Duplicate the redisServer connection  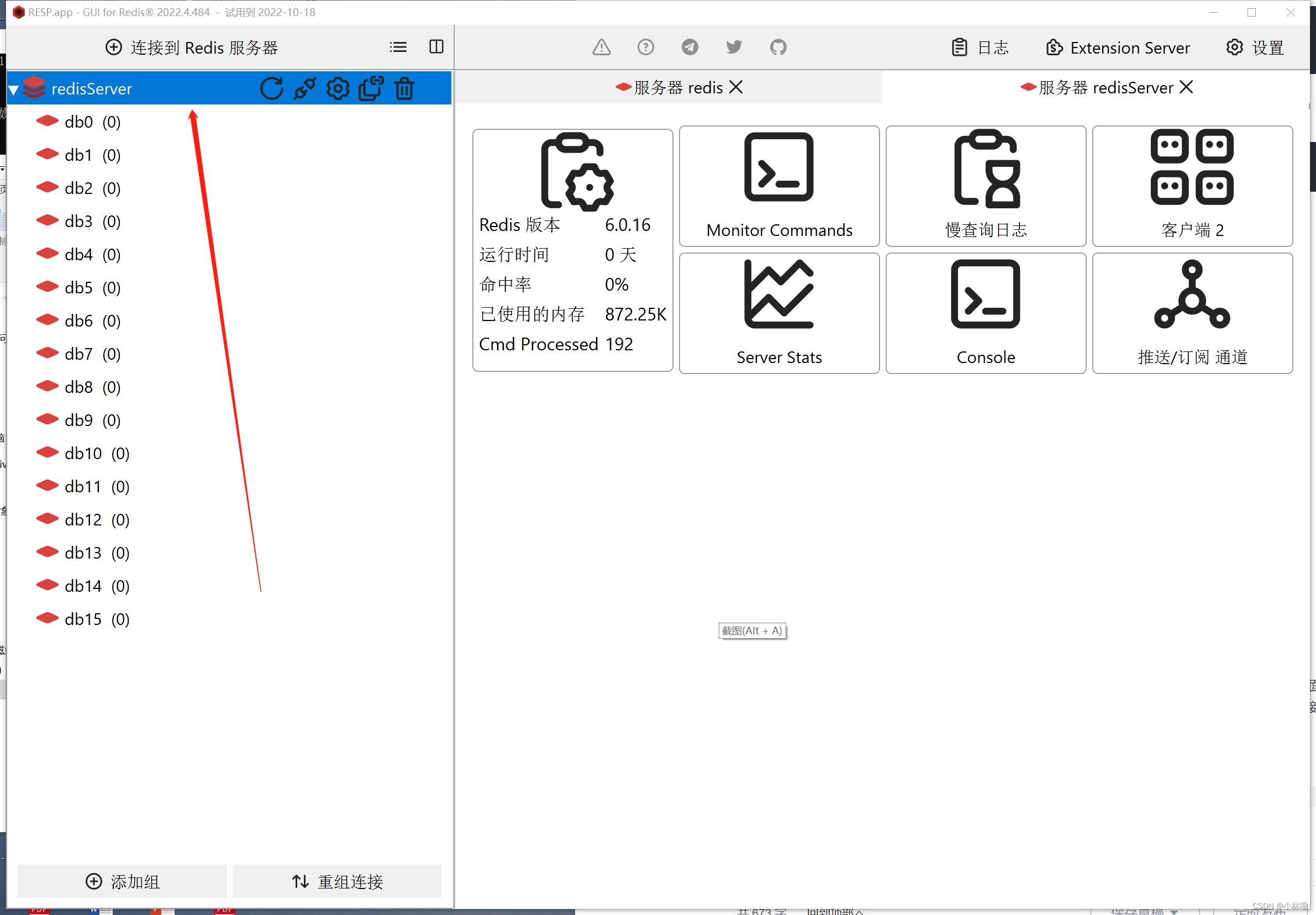tap(371, 88)
